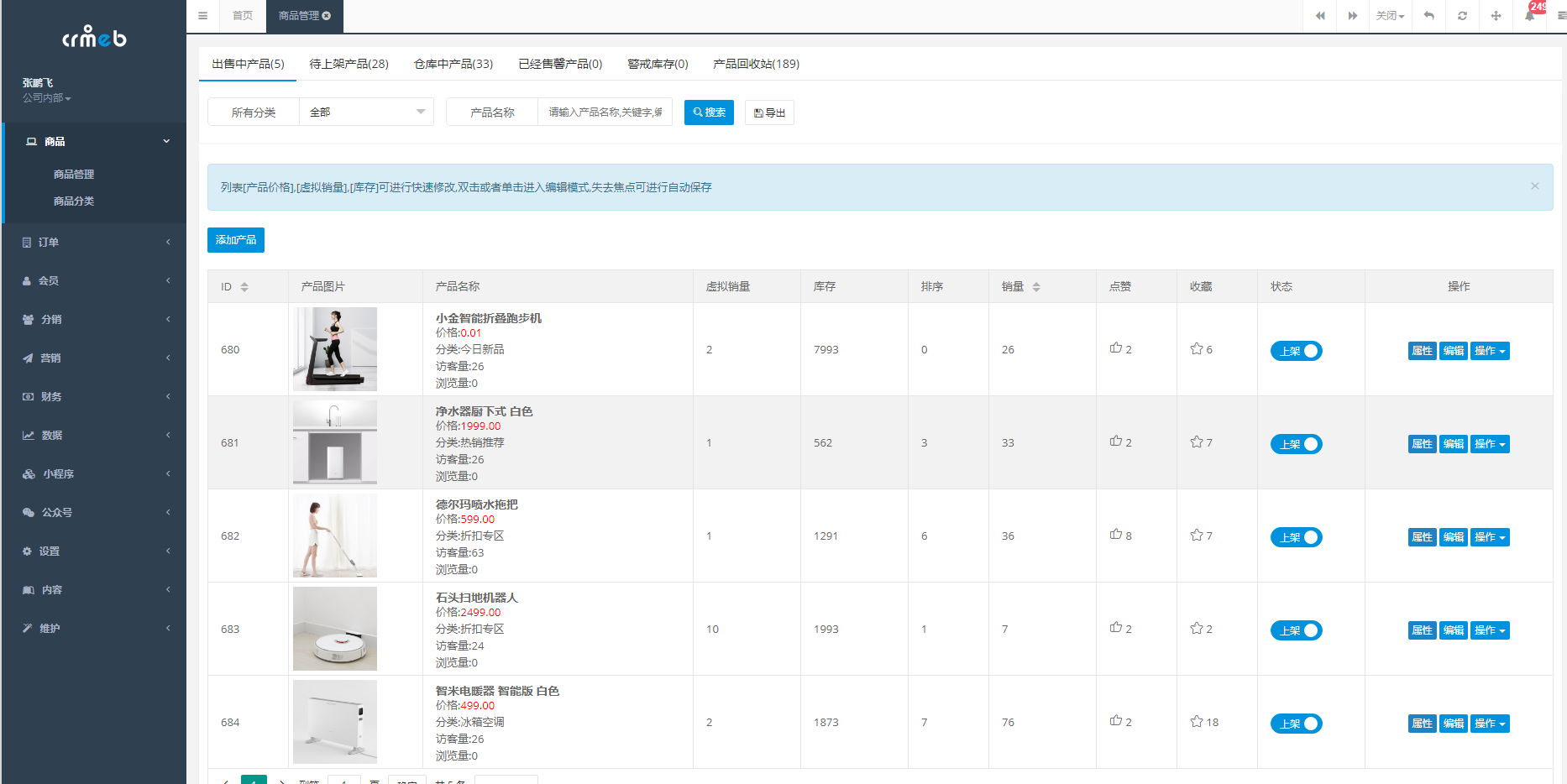Select the 警戒库存(0) tab

pyautogui.click(x=658, y=64)
